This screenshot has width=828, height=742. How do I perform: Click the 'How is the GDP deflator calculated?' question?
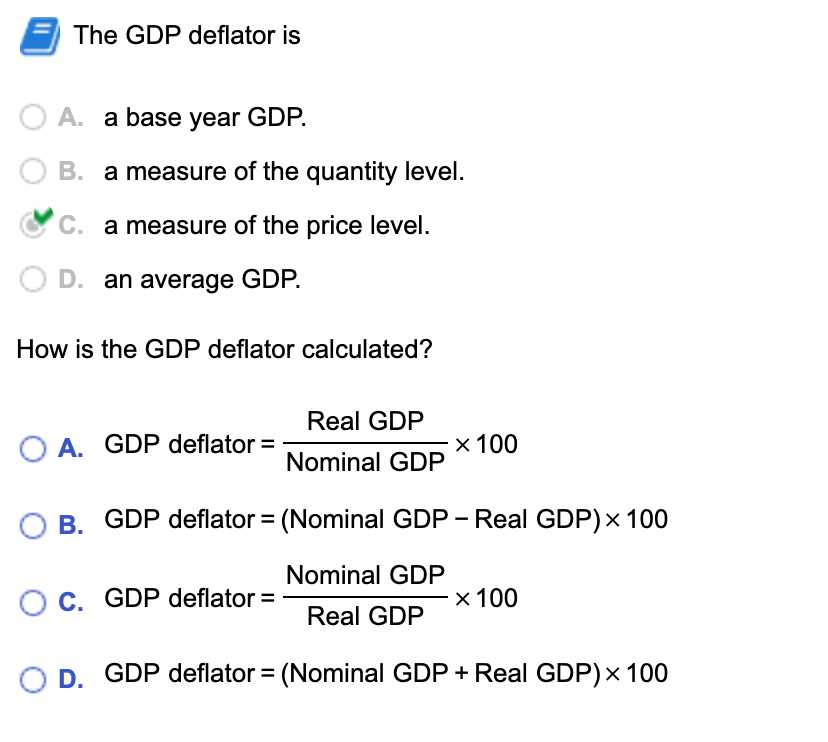click(224, 349)
